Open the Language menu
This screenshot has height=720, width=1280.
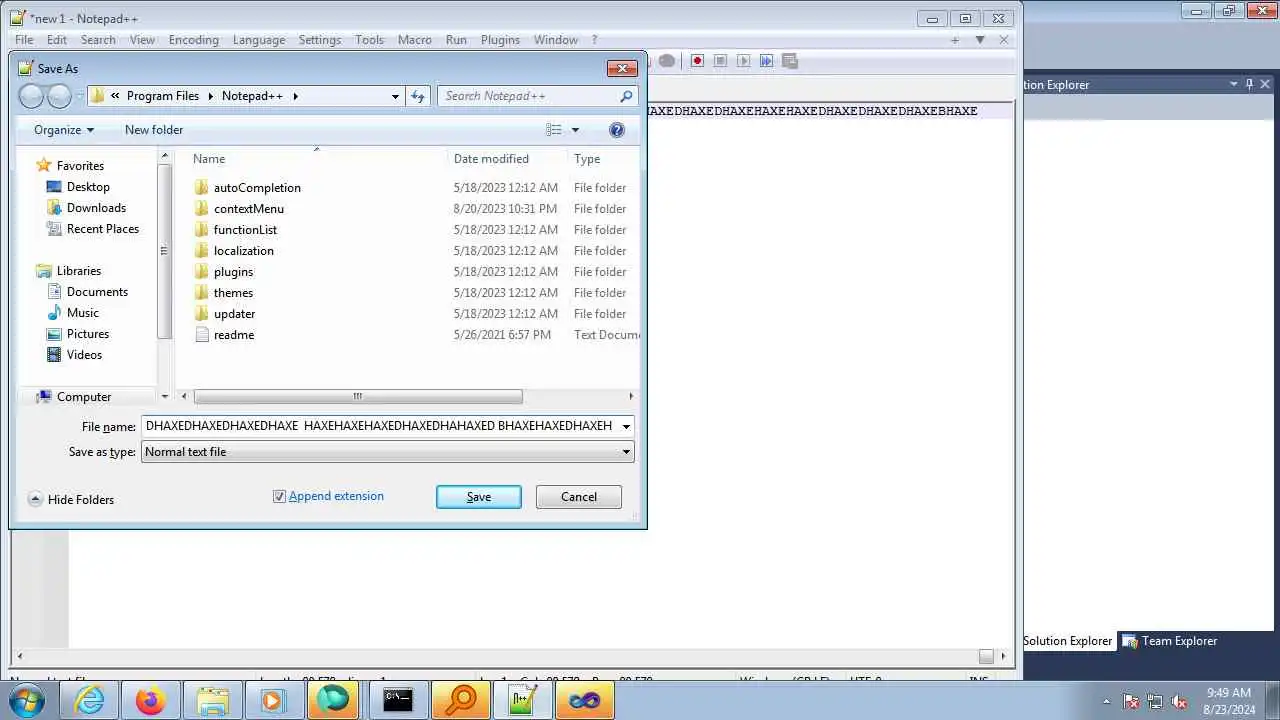tap(259, 40)
